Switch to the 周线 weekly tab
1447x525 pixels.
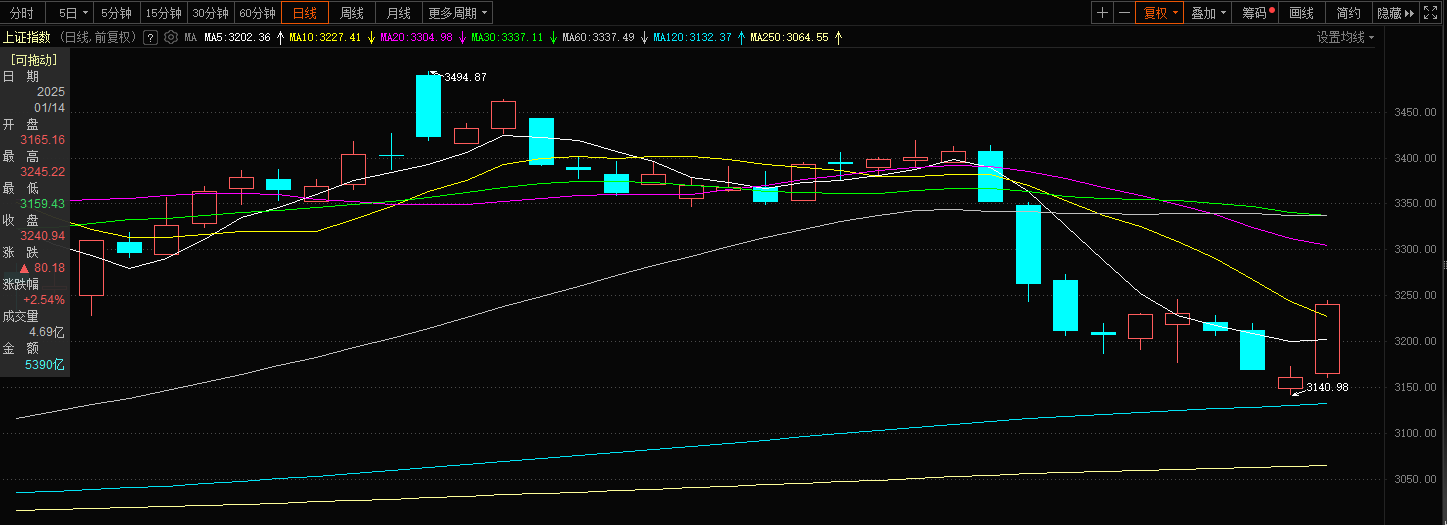(352, 13)
